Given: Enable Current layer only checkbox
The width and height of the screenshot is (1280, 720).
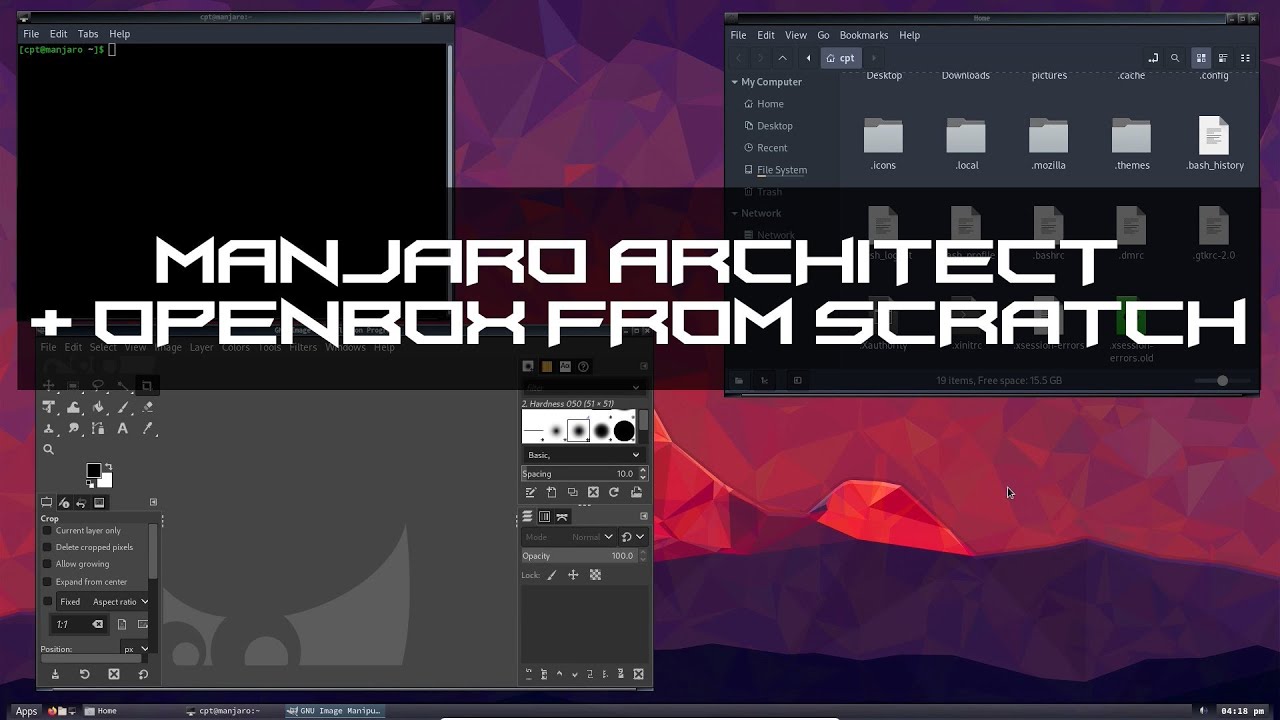Looking at the screenshot, I should tap(46, 530).
